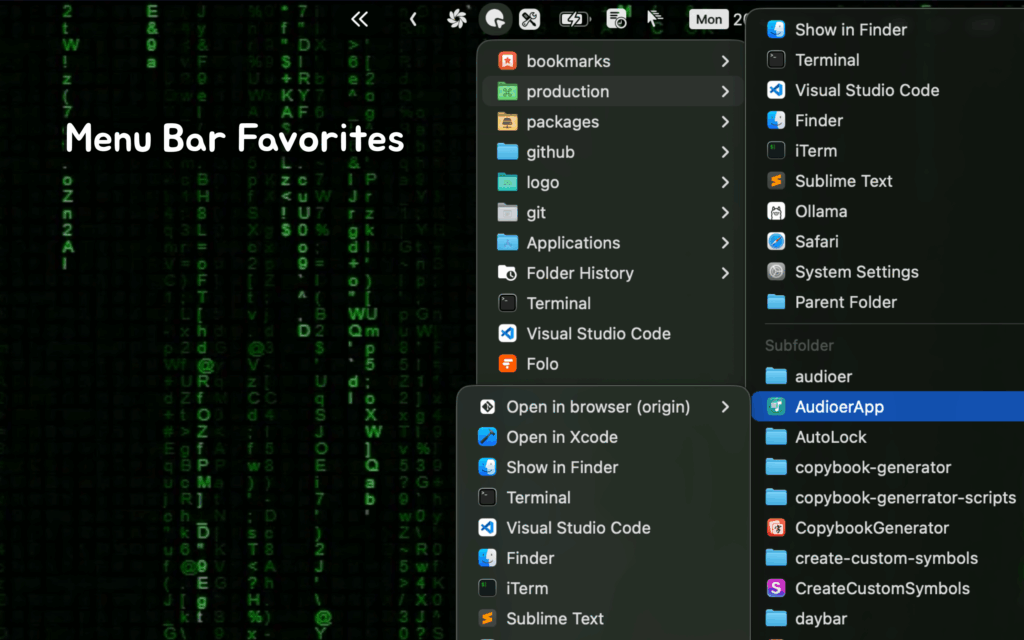The height and width of the screenshot is (640, 1024).
Task: Click the pinwheel menu bar icon
Action: click(x=456, y=18)
